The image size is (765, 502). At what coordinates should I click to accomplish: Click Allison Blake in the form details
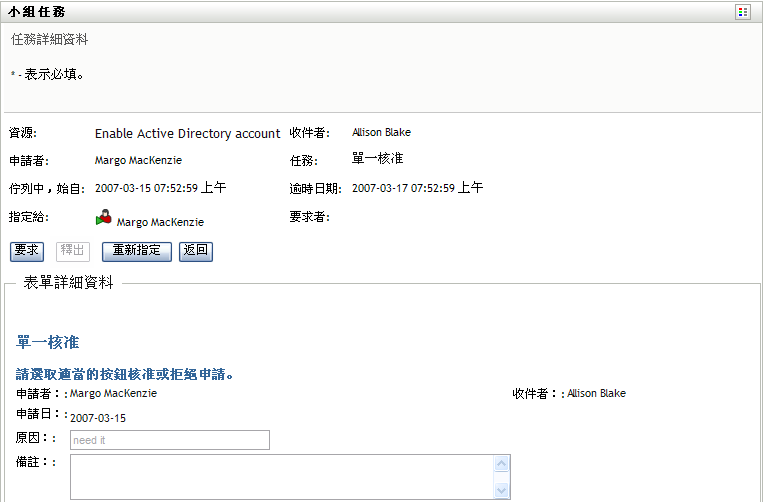pyautogui.click(x=596, y=394)
